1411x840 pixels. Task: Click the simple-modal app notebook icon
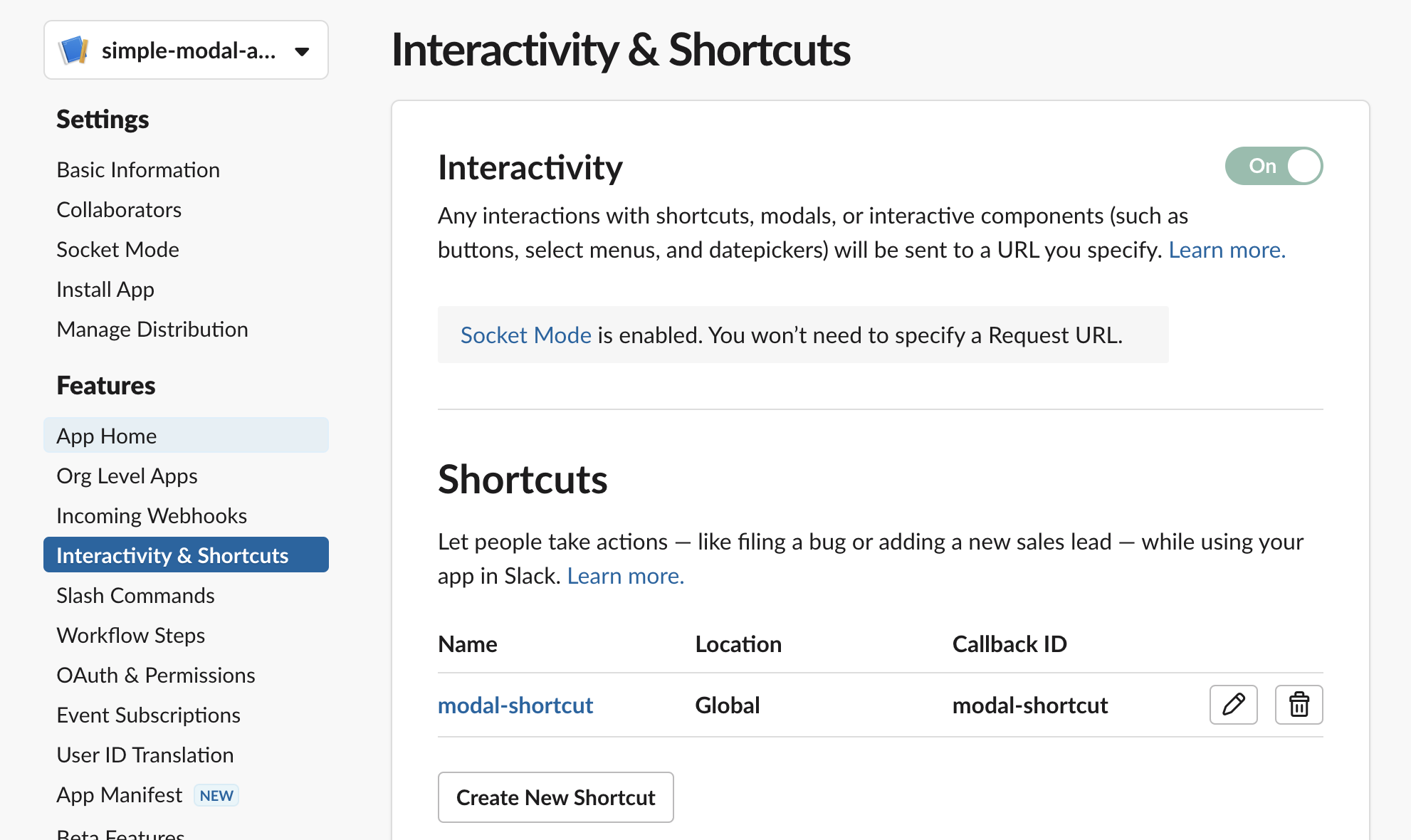point(74,51)
